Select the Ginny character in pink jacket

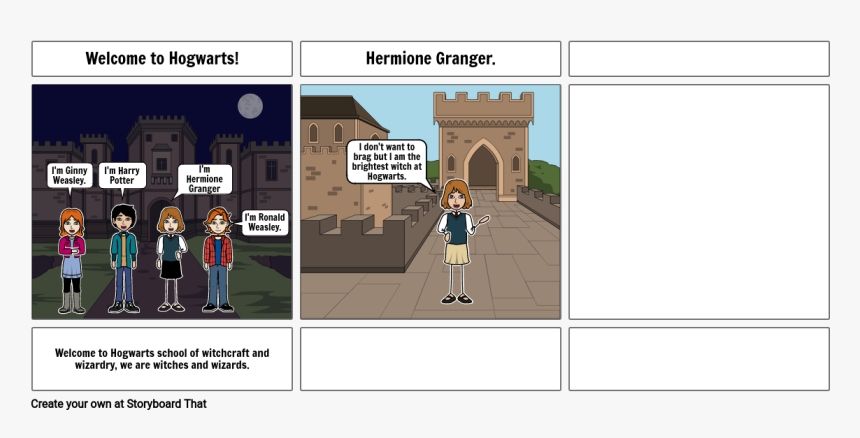pyautogui.click(x=72, y=260)
